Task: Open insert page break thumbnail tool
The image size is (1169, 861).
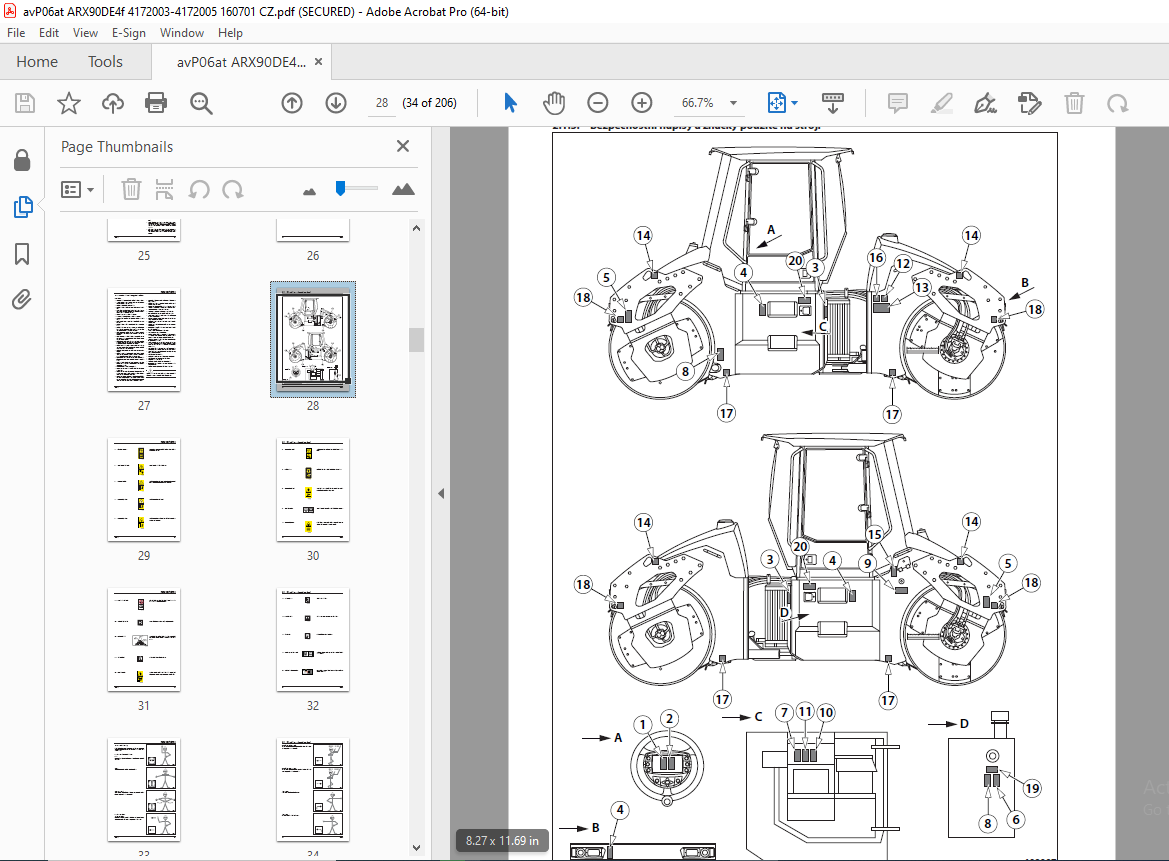Action: [164, 189]
